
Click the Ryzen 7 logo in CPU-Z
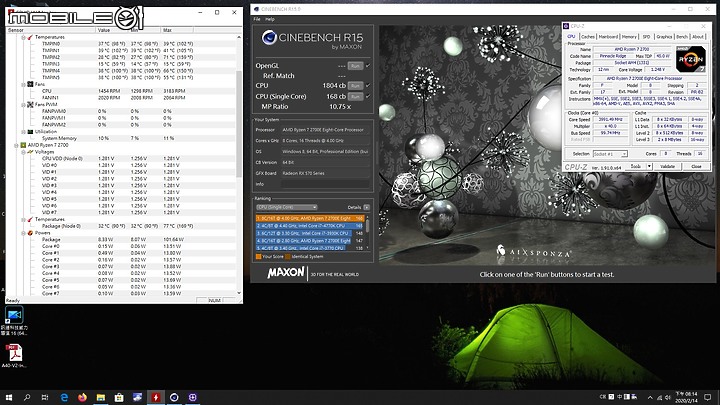coord(691,59)
